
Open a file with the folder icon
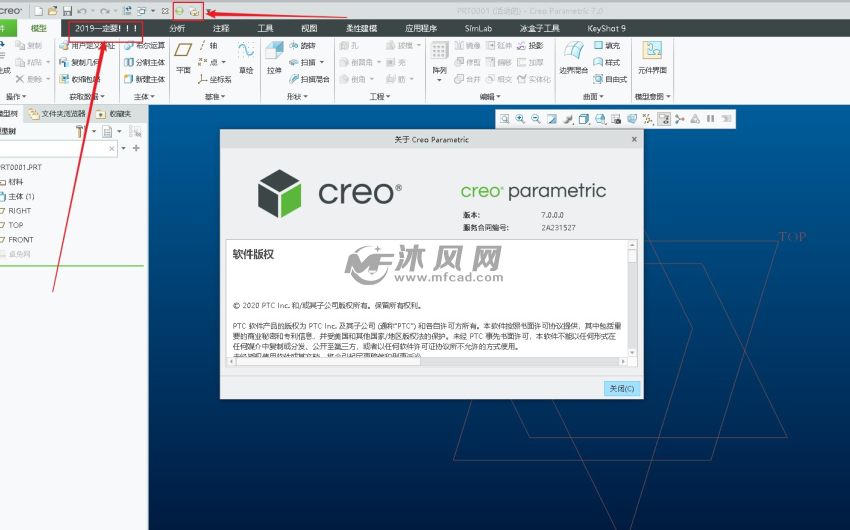click(53, 11)
